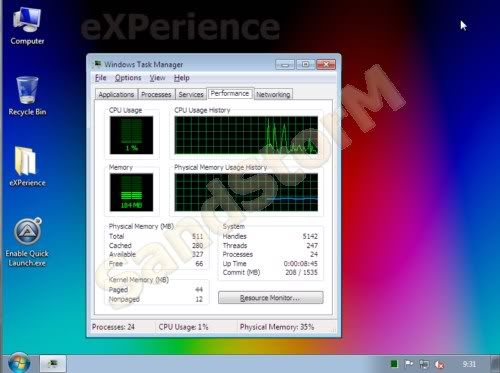Select the eXPerience folder on desktop
This screenshot has height=373, width=500.
27,166
